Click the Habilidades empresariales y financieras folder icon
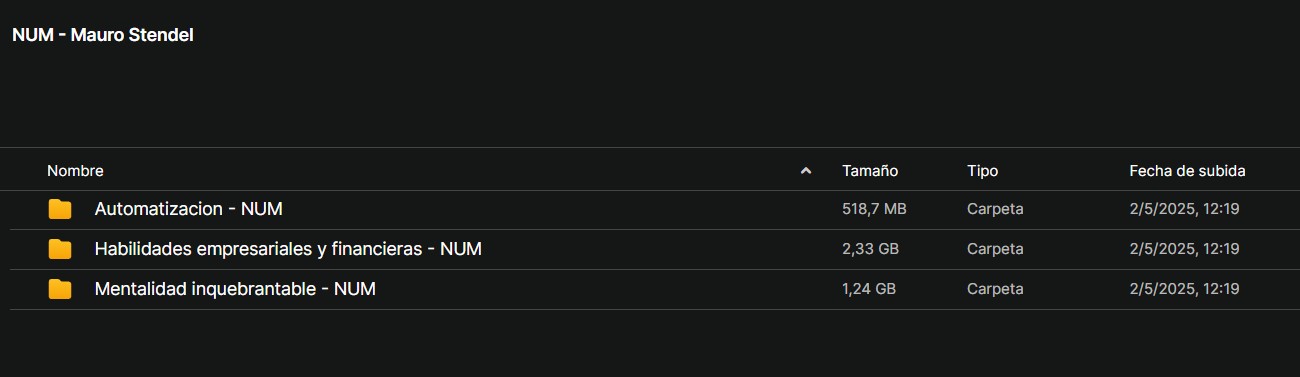1300x377 pixels. (60, 249)
